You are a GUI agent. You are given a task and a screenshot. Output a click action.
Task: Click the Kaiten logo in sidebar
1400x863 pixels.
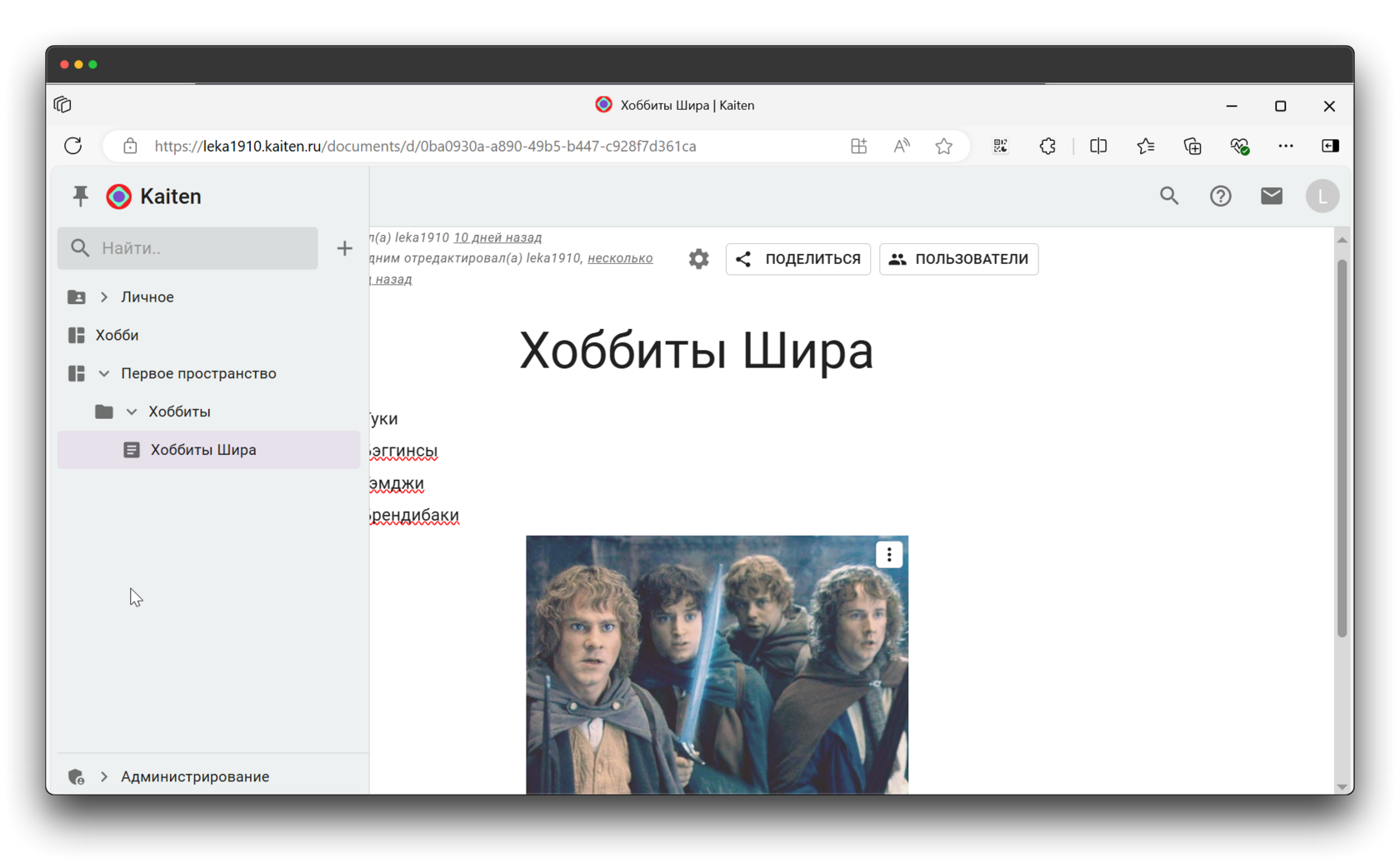click(119, 196)
